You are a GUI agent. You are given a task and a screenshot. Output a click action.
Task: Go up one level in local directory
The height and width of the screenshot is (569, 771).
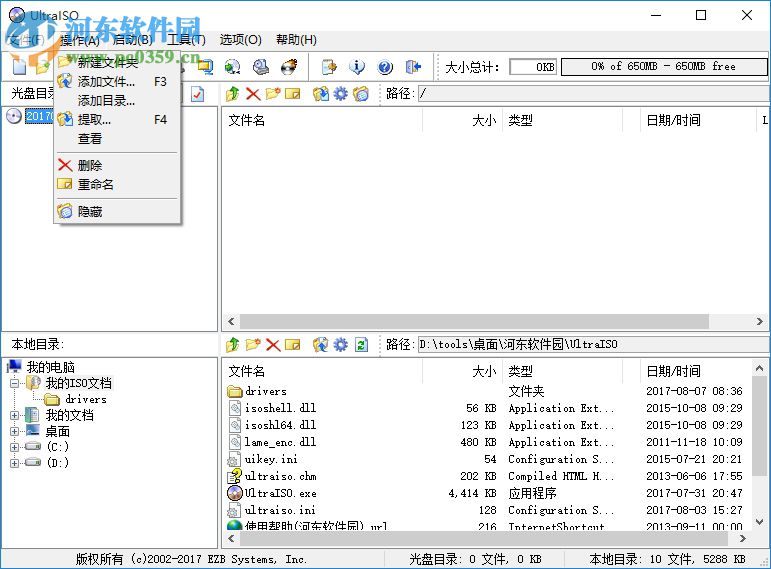233,345
